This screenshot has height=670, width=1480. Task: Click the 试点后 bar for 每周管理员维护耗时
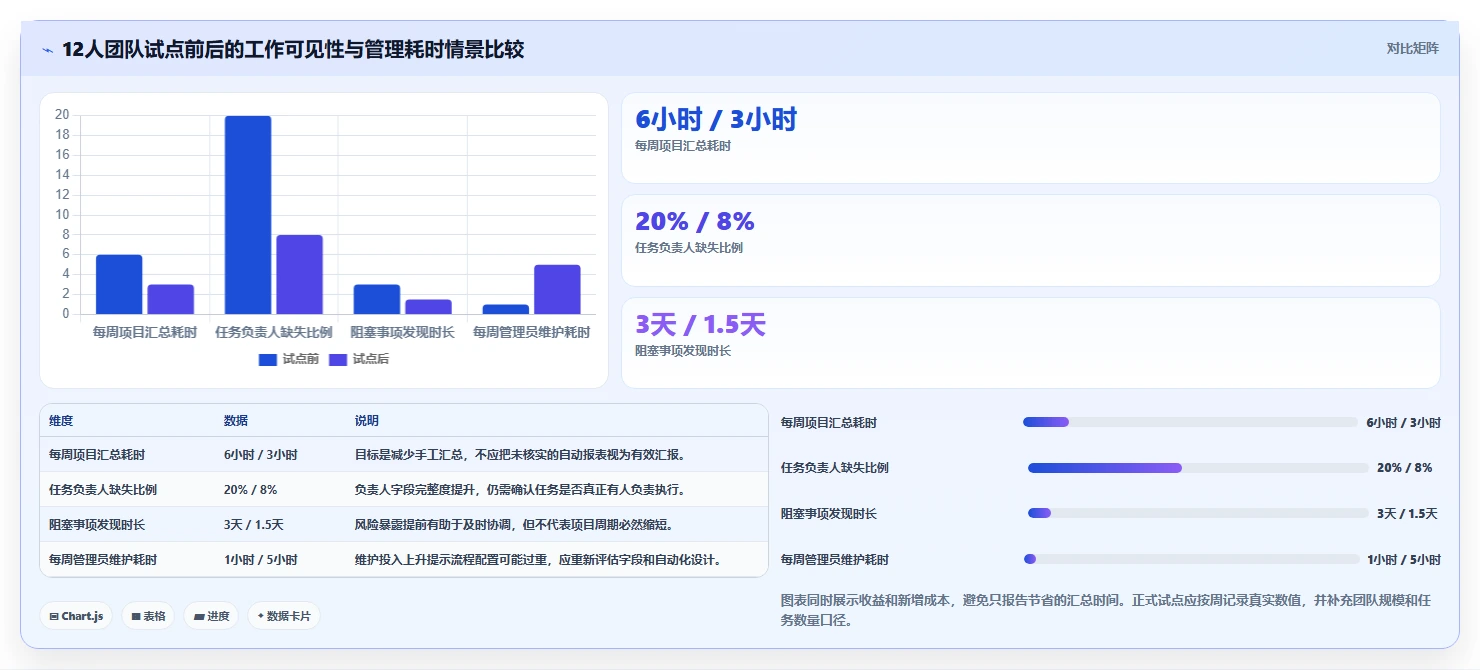pyautogui.click(x=558, y=290)
